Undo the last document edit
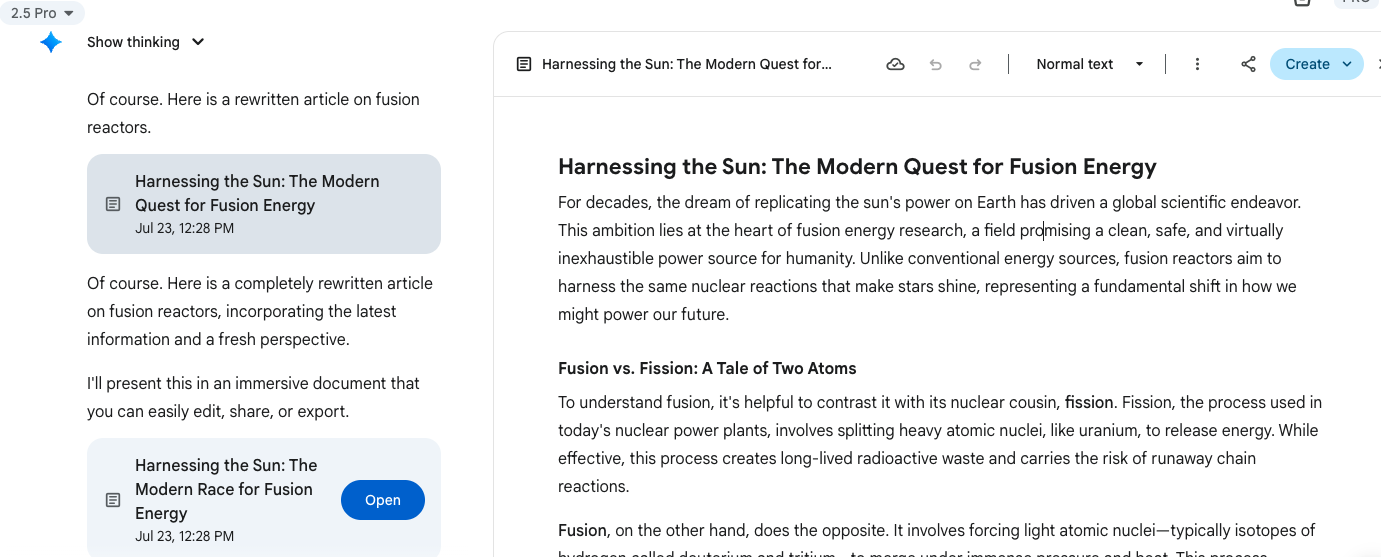Screen dimensions: 1381x557 [936, 64]
